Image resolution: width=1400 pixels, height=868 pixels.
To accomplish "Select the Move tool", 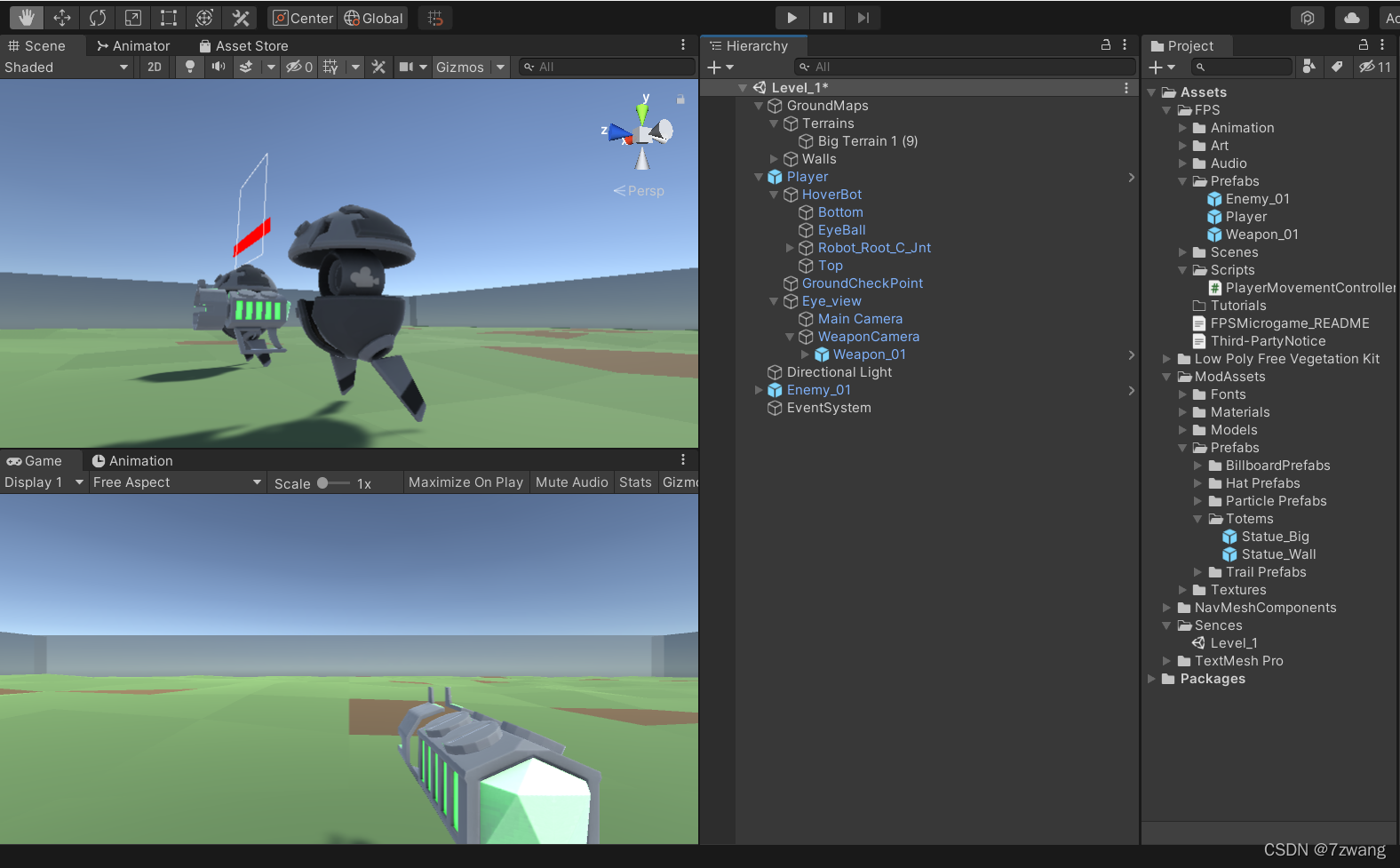I will pos(62,18).
